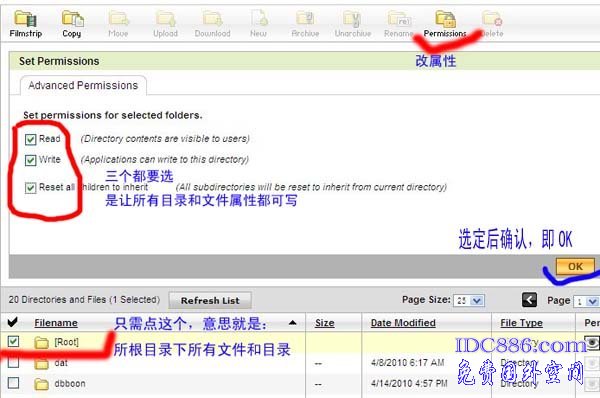This screenshot has height=398, width=600.
Task: Sort list by Date Modified
Action: 403,323
